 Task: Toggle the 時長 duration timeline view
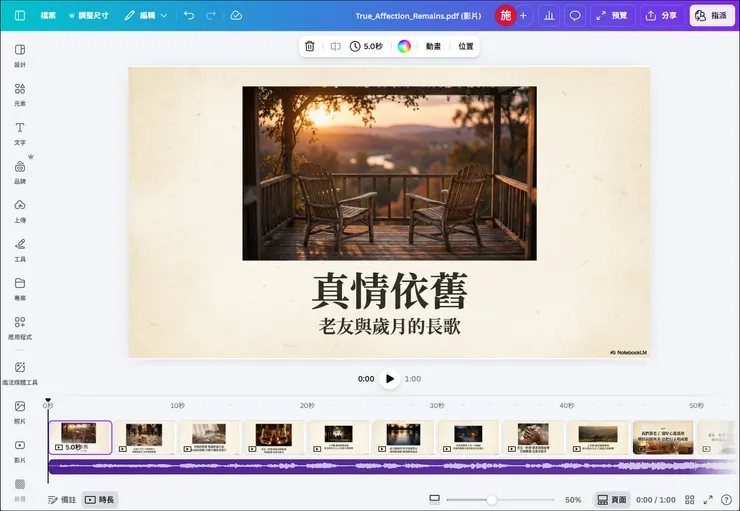[x=100, y=500]
